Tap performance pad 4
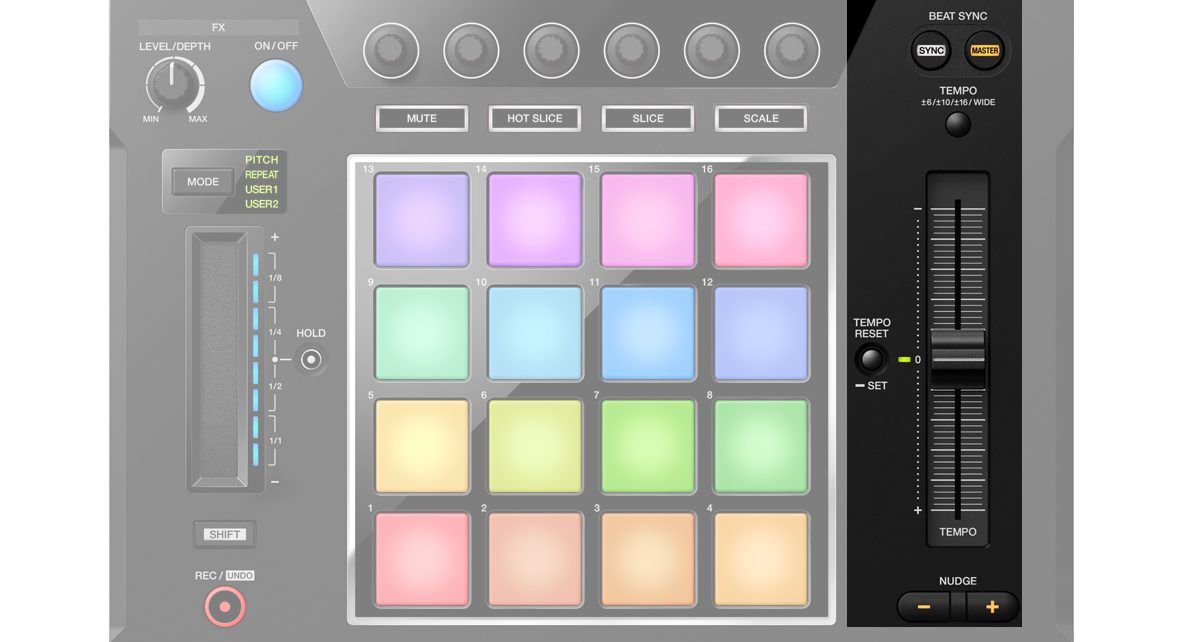1204x642 pixels. (761, 559)
